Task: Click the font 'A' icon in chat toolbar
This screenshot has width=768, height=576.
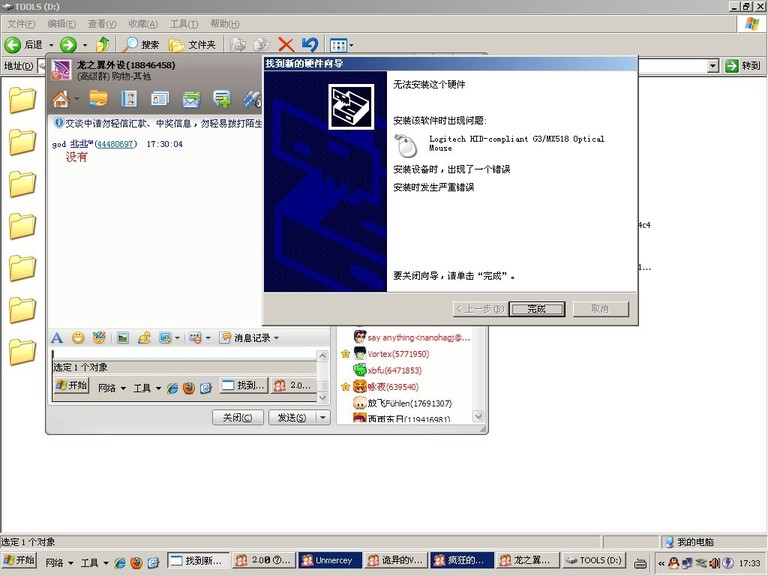Action: [x=57, y=338]
